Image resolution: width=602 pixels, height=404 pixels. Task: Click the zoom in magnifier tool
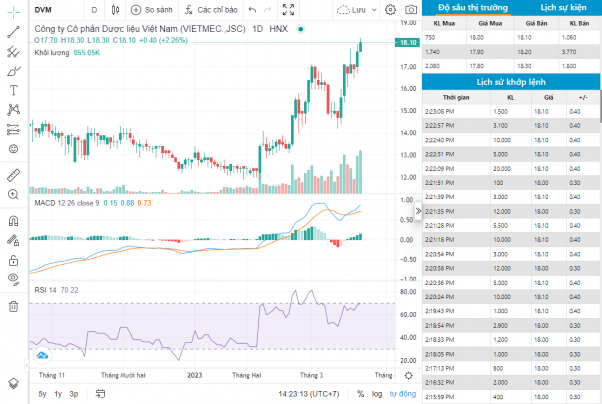pos(13,194)
